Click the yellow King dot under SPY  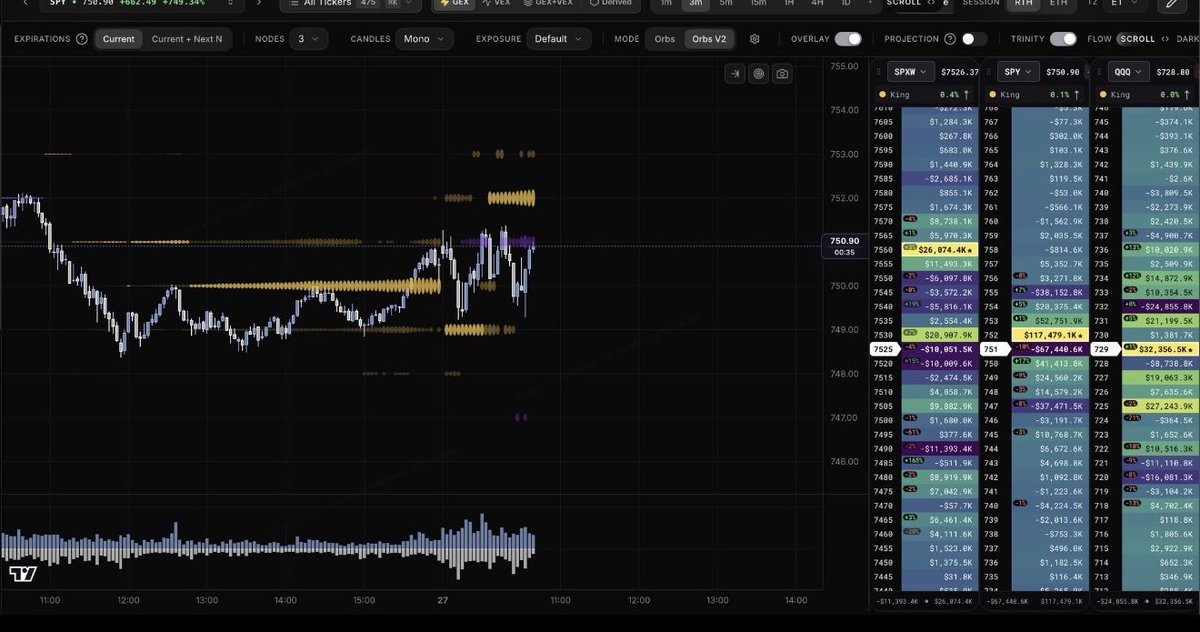(991, 95)
